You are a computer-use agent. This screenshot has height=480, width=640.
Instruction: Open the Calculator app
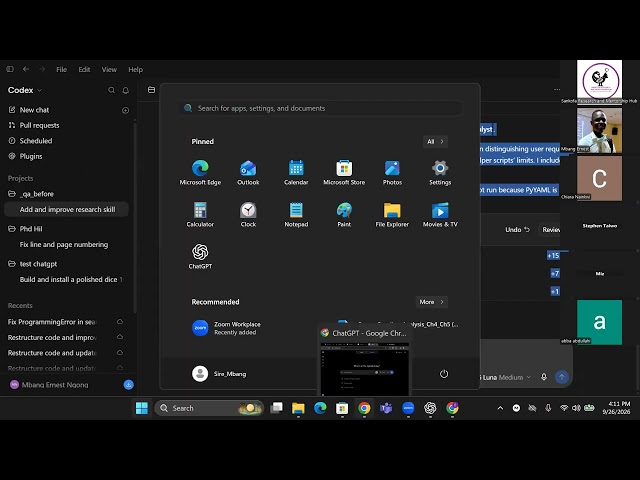200,215
